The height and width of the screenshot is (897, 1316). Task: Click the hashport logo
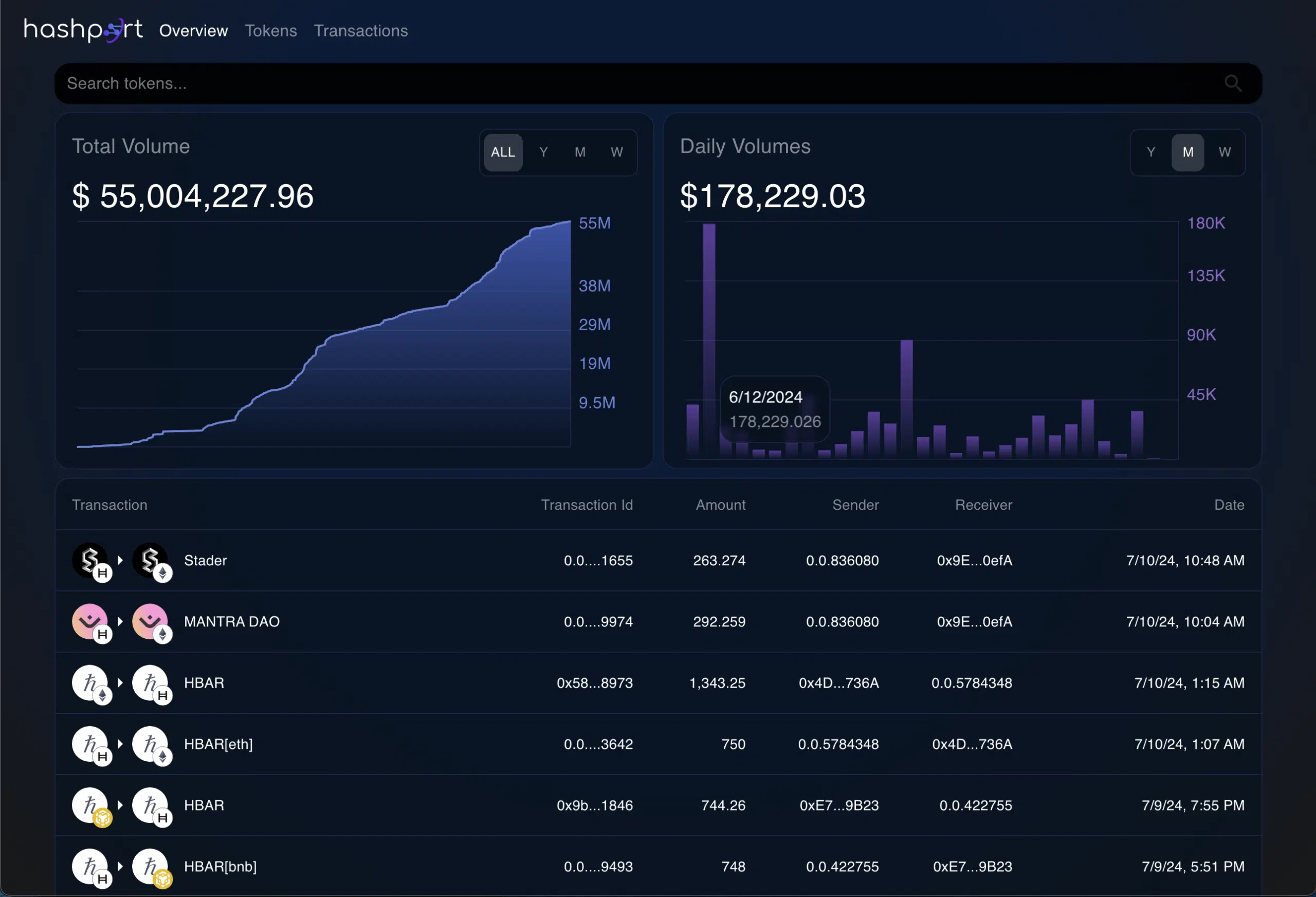click(x=83, y=29)
